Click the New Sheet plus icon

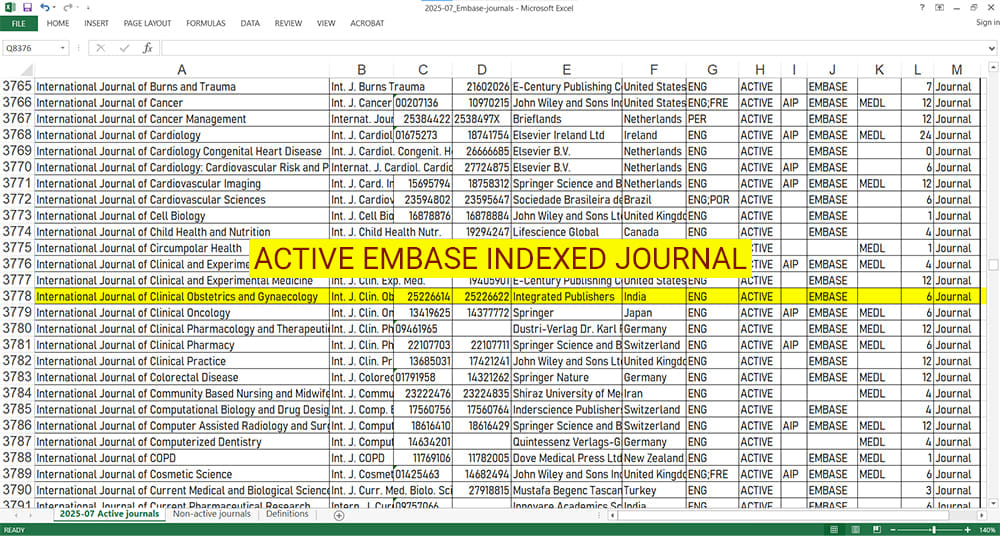click(x=339, y=515)
